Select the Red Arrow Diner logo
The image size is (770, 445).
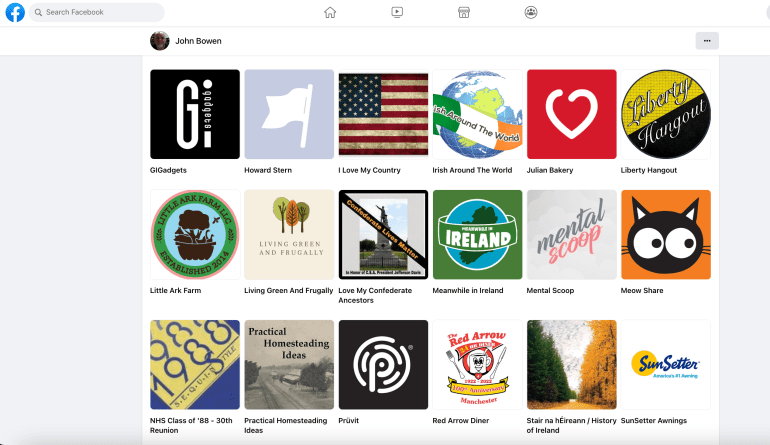point(477,365)
